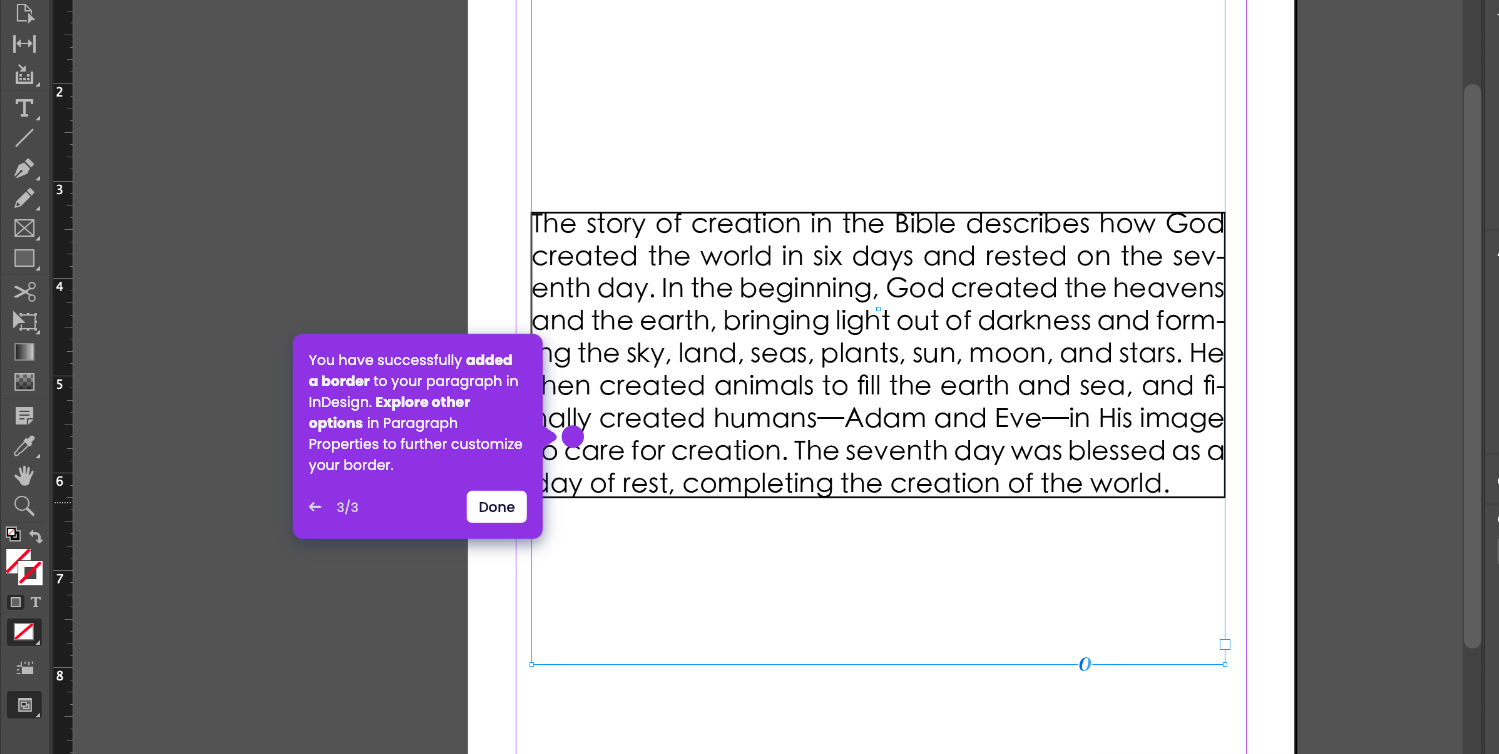The width and height of the screenshot is (1499, 754).
Task: Click the word "completing" in last line
Action: tap(758, 484)
